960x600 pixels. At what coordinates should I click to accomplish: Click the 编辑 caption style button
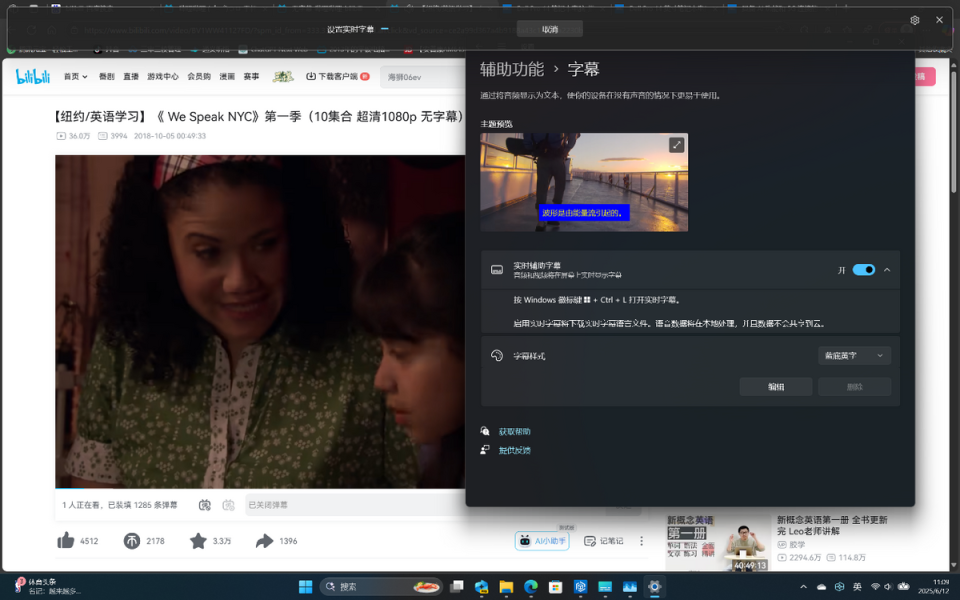pos(776,387)
